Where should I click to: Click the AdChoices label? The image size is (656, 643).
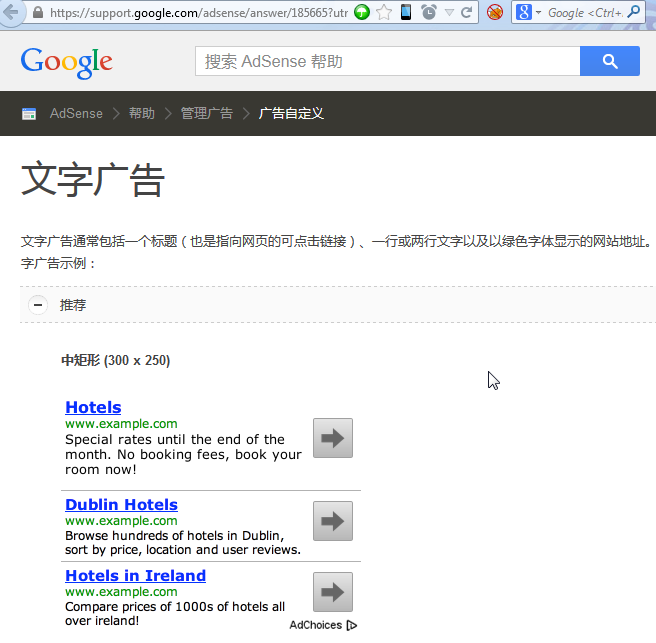point(316,625)
